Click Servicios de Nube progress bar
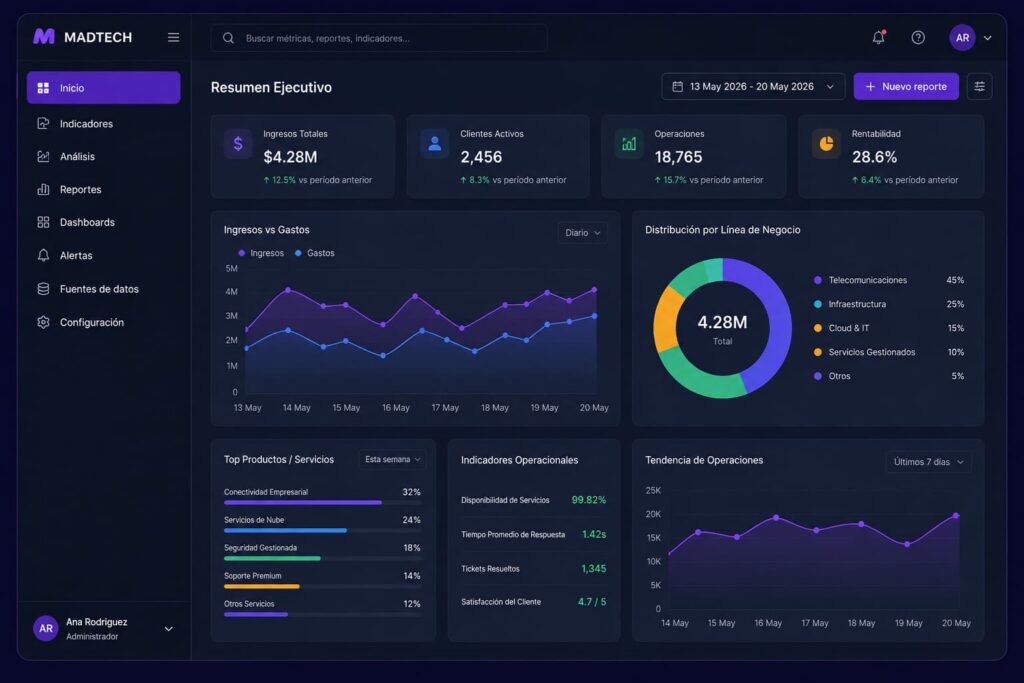The image size is (1024, 683). point(322,530)
